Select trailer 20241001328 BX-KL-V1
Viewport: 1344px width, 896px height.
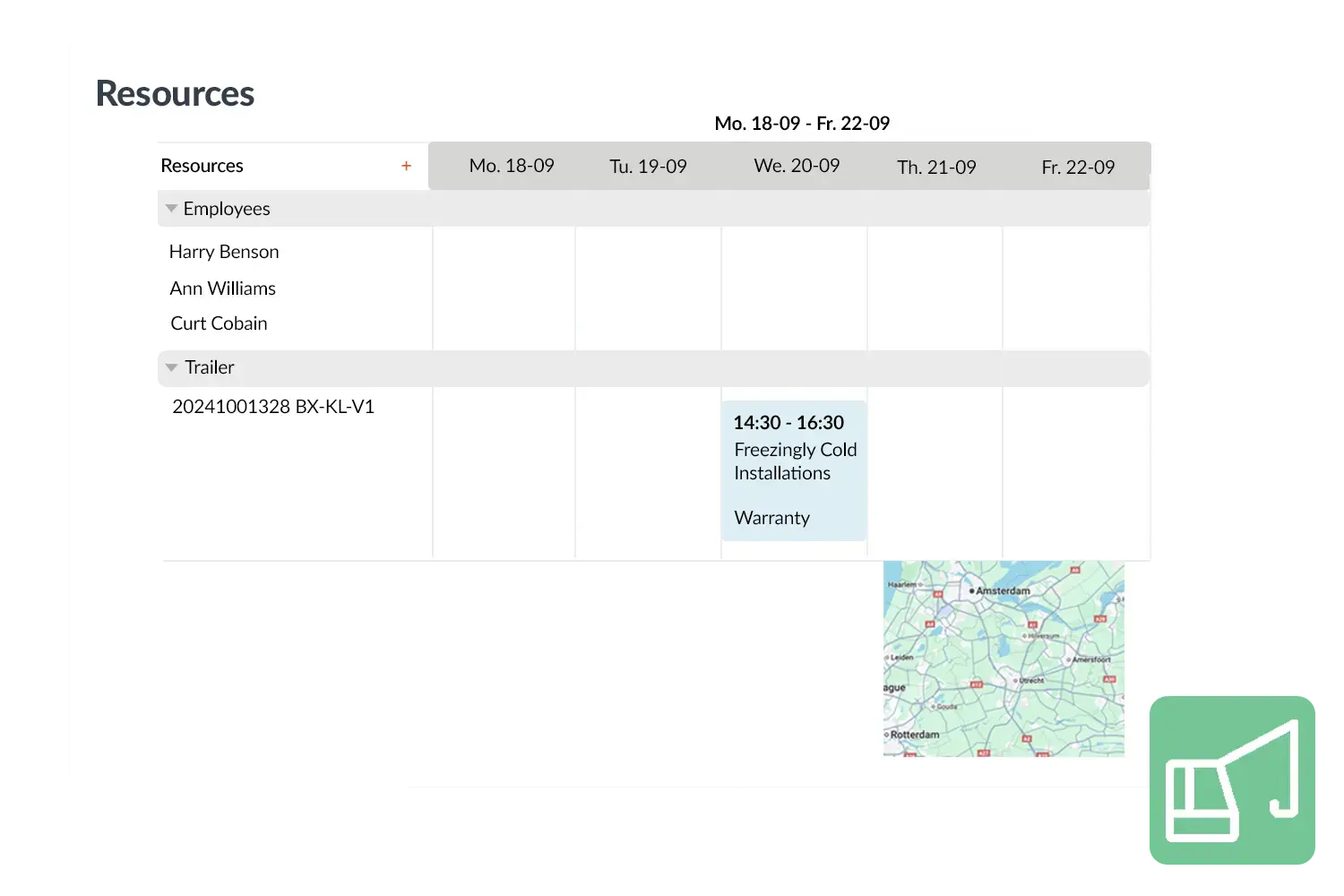[273, 407]
